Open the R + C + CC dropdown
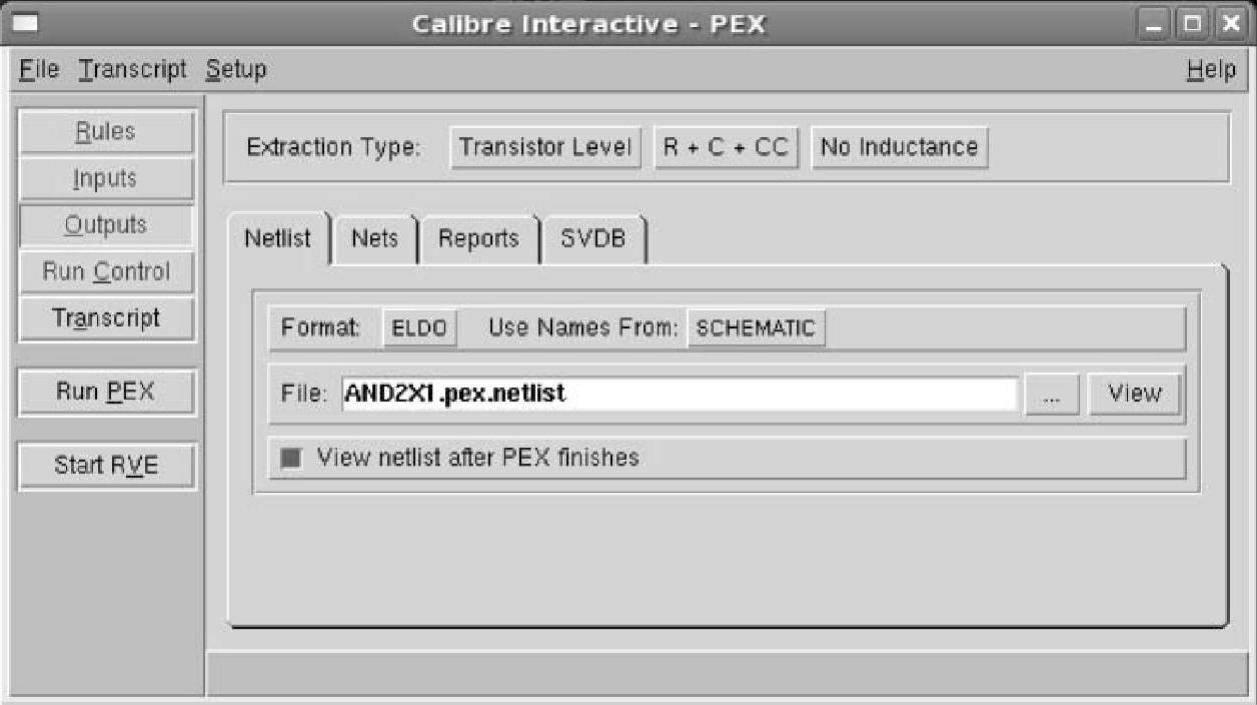 click(x=726, y=147)
